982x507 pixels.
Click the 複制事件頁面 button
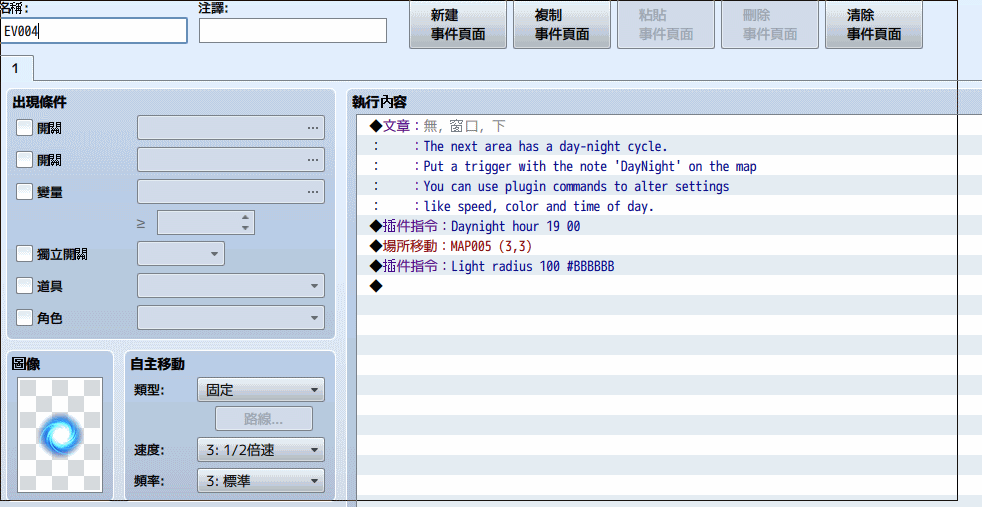coord(562,24)
